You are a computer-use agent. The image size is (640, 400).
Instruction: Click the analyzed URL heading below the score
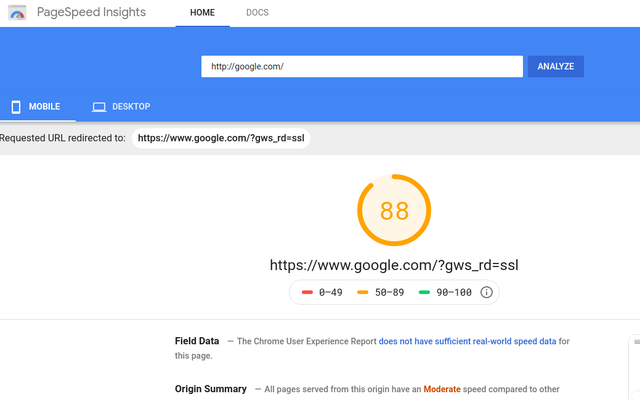[394, 265]
